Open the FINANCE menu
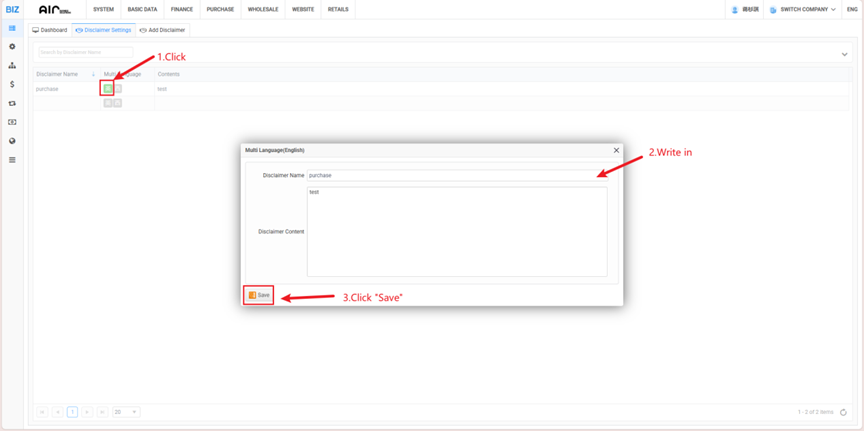 [x=182, y=10]
